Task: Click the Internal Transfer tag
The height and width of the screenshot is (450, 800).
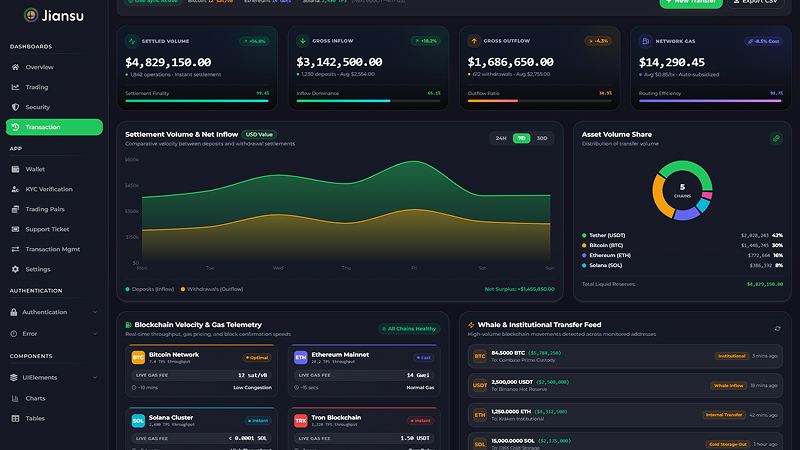Action: (723, 415)
